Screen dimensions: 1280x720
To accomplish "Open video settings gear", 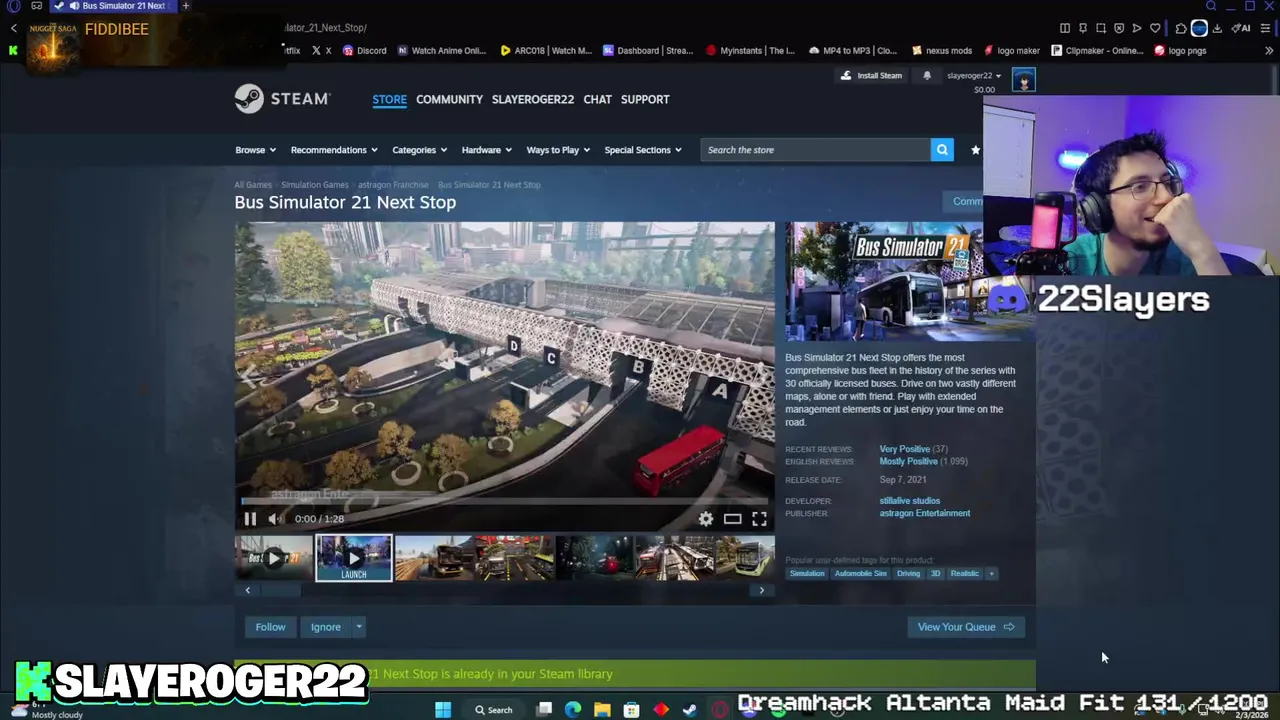I will coord(706,518).
